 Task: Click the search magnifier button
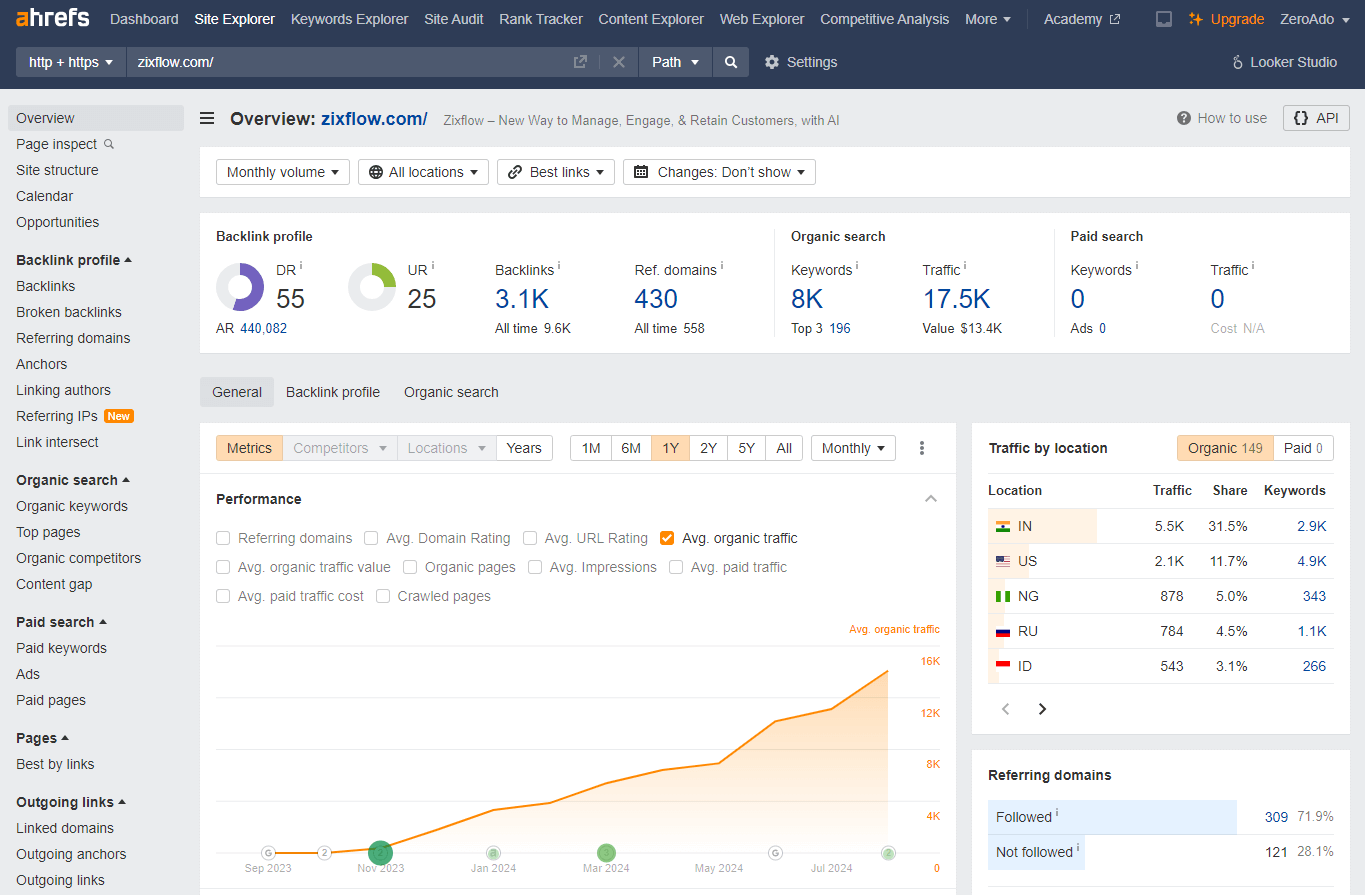[731, 62]
